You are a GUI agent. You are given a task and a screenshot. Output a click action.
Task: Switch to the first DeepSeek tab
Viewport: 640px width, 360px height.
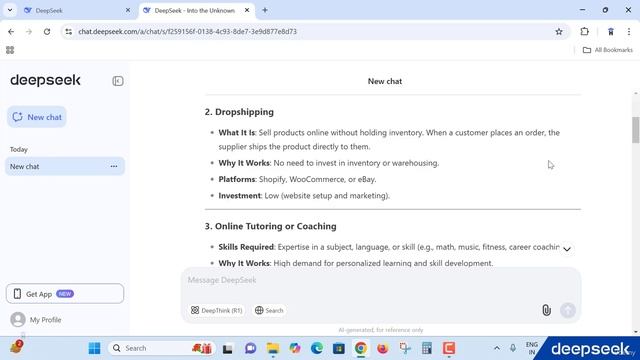(78, 11)
